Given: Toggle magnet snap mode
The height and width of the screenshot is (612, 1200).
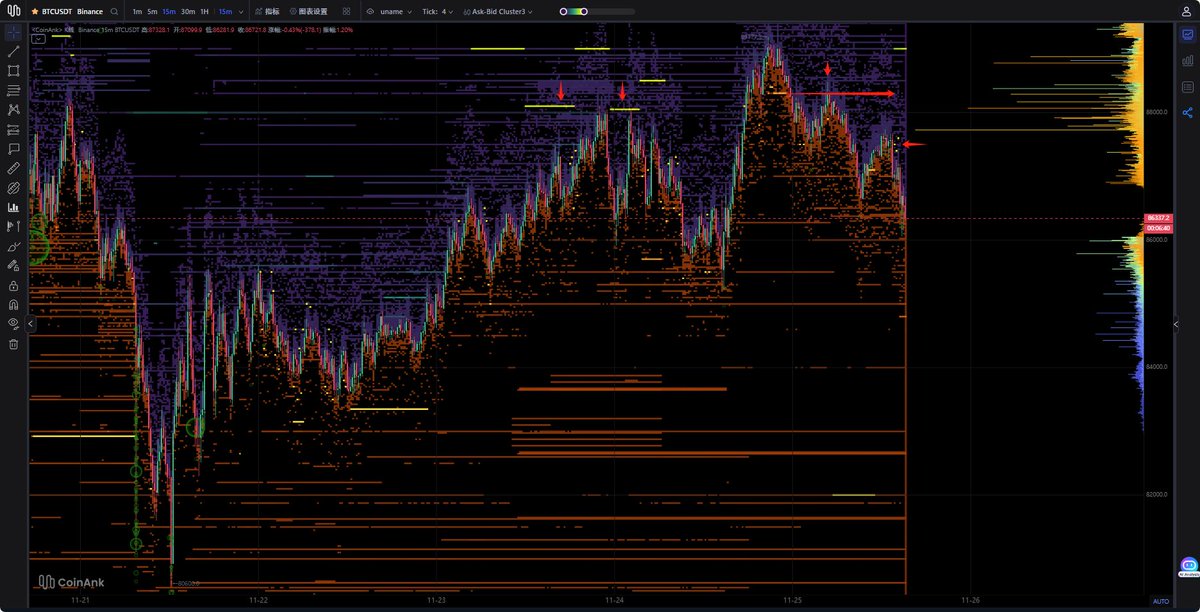Looking at the screenshot, I should (13, 305).
